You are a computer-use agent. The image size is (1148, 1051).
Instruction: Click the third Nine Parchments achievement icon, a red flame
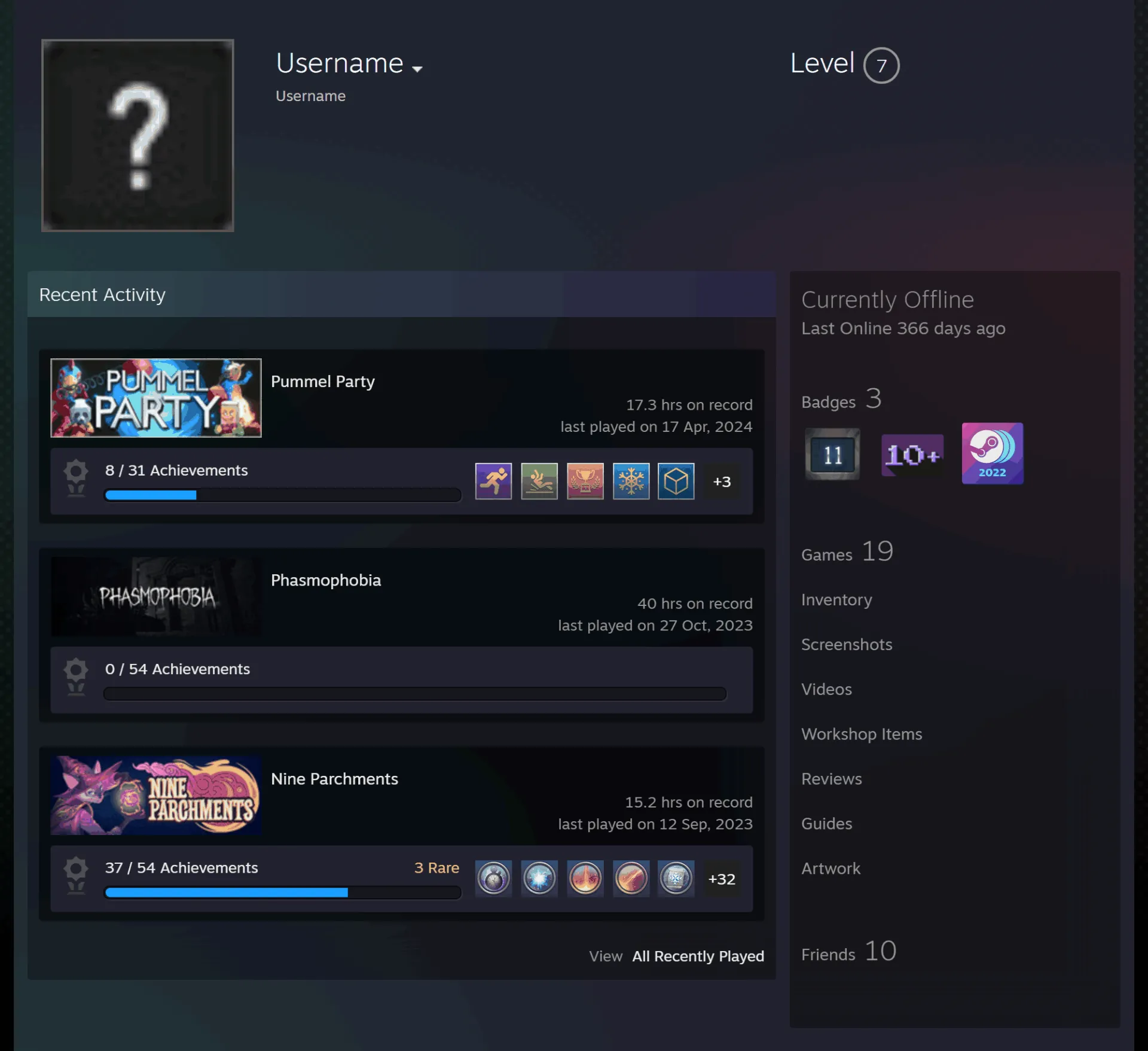tap(585, 878)
